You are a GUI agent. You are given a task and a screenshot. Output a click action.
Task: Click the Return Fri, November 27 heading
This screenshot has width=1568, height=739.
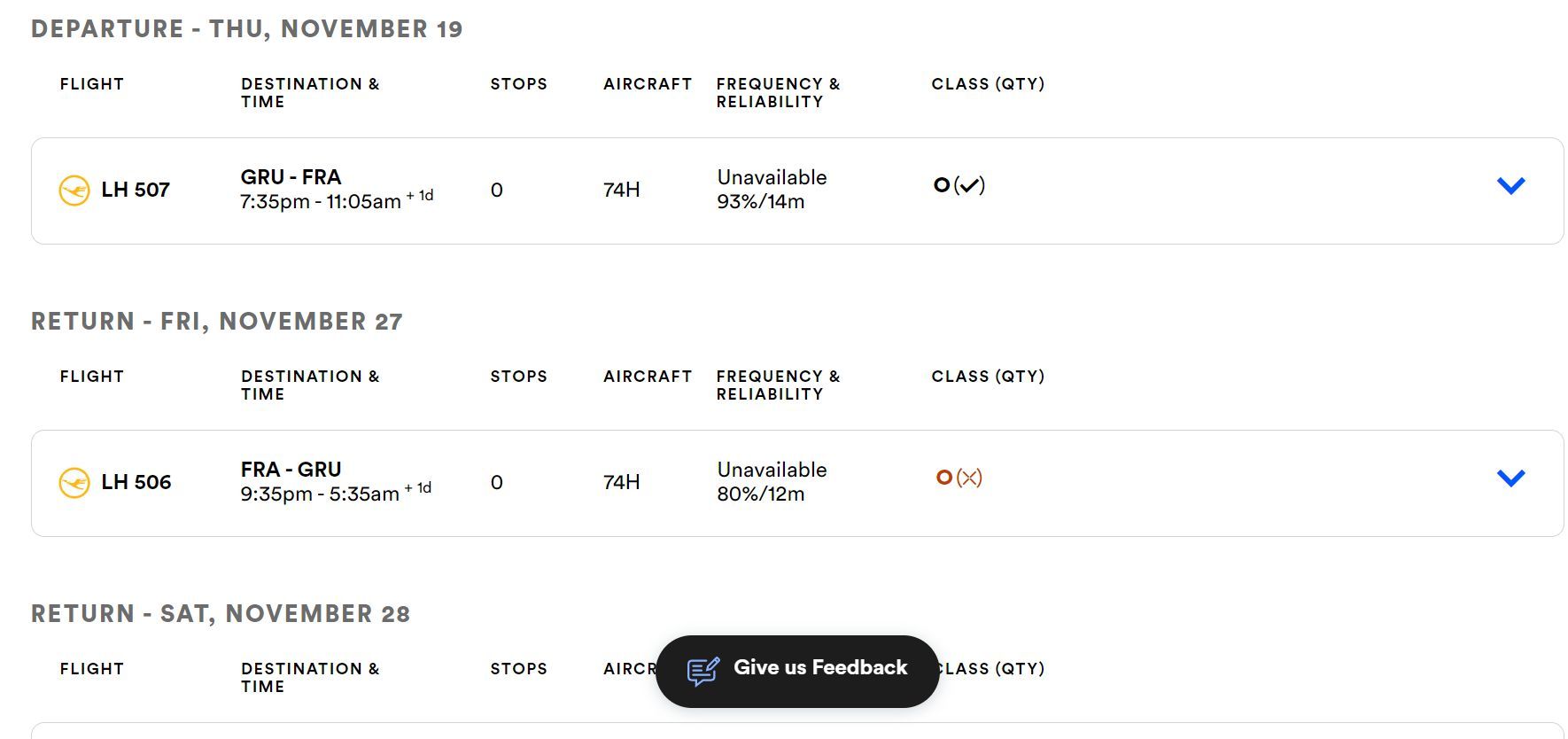pos(217,322)
